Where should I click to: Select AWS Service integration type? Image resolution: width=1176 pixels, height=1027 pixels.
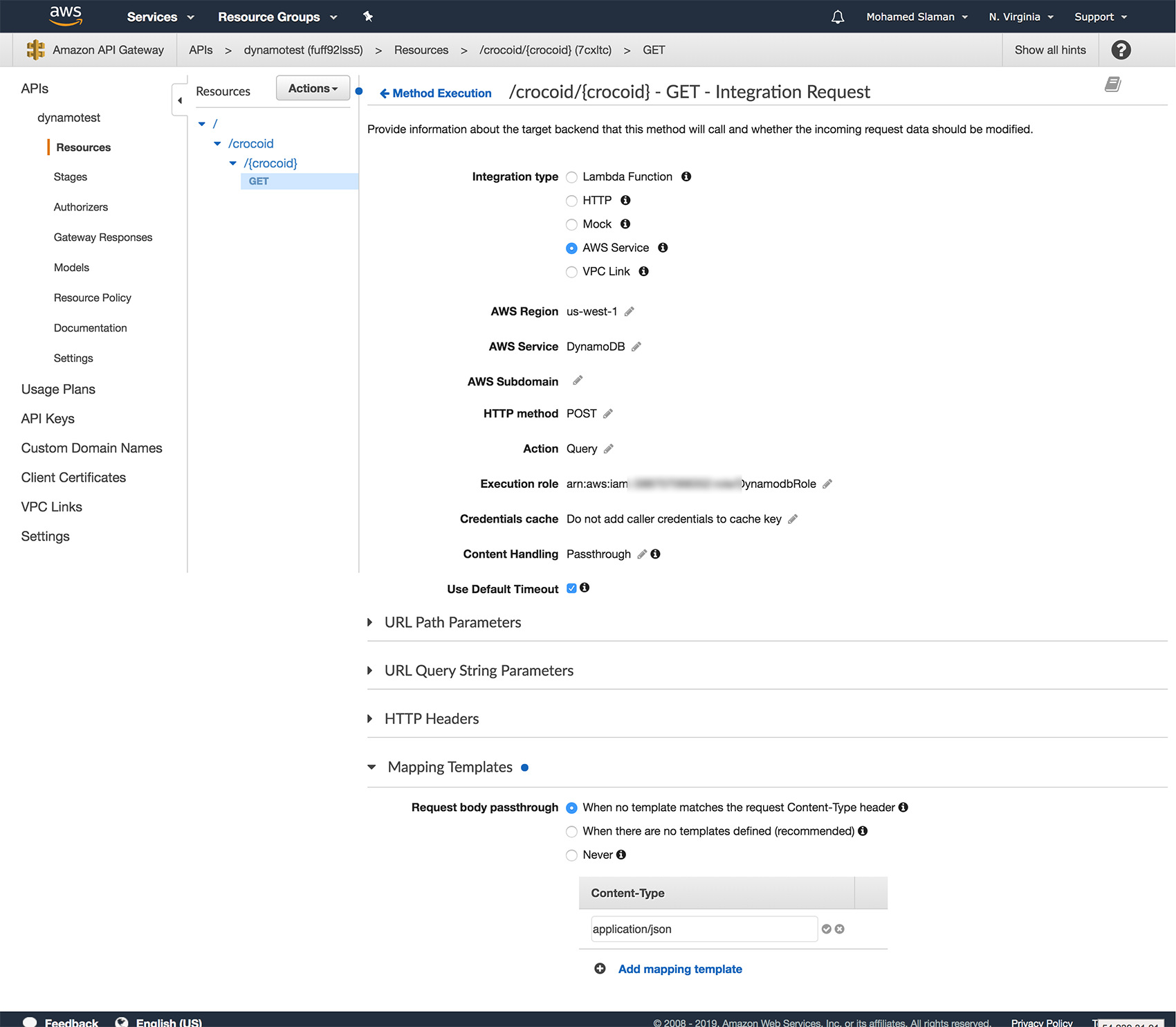pos(571,248)
